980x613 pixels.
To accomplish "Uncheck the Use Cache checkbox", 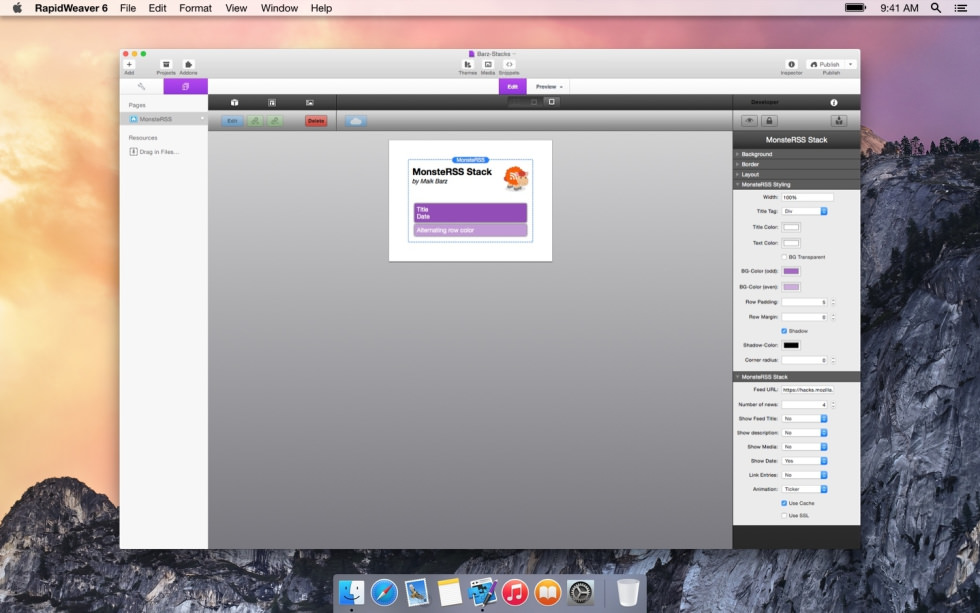I will tap(784, 503).
